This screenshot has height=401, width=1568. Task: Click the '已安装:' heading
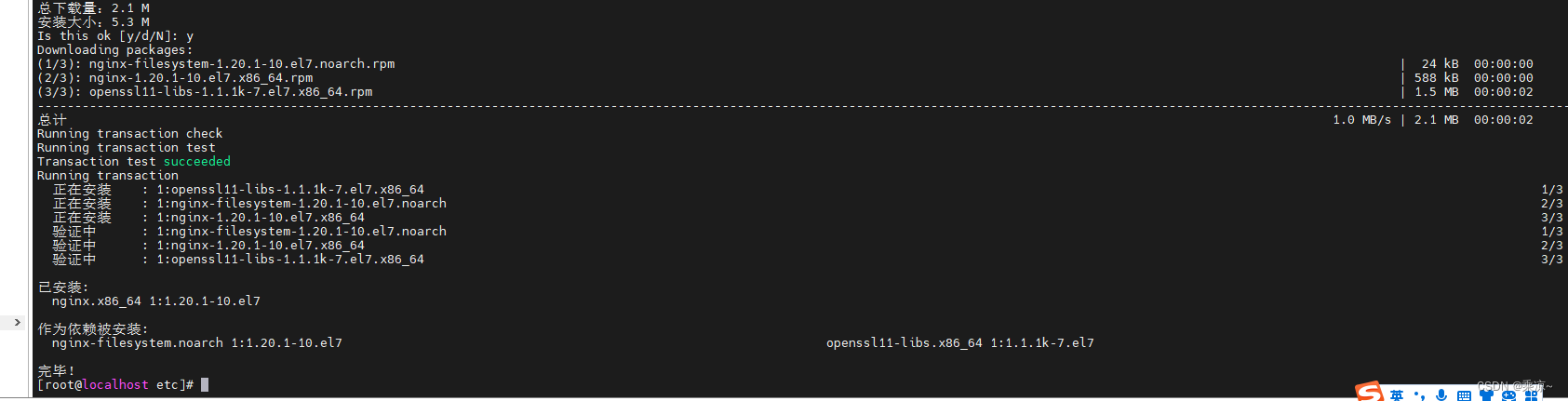pos(63,287)
